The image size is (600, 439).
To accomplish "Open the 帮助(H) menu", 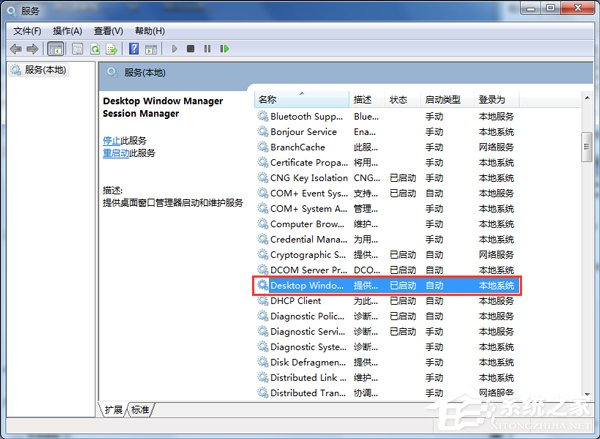I will (150, 31).
